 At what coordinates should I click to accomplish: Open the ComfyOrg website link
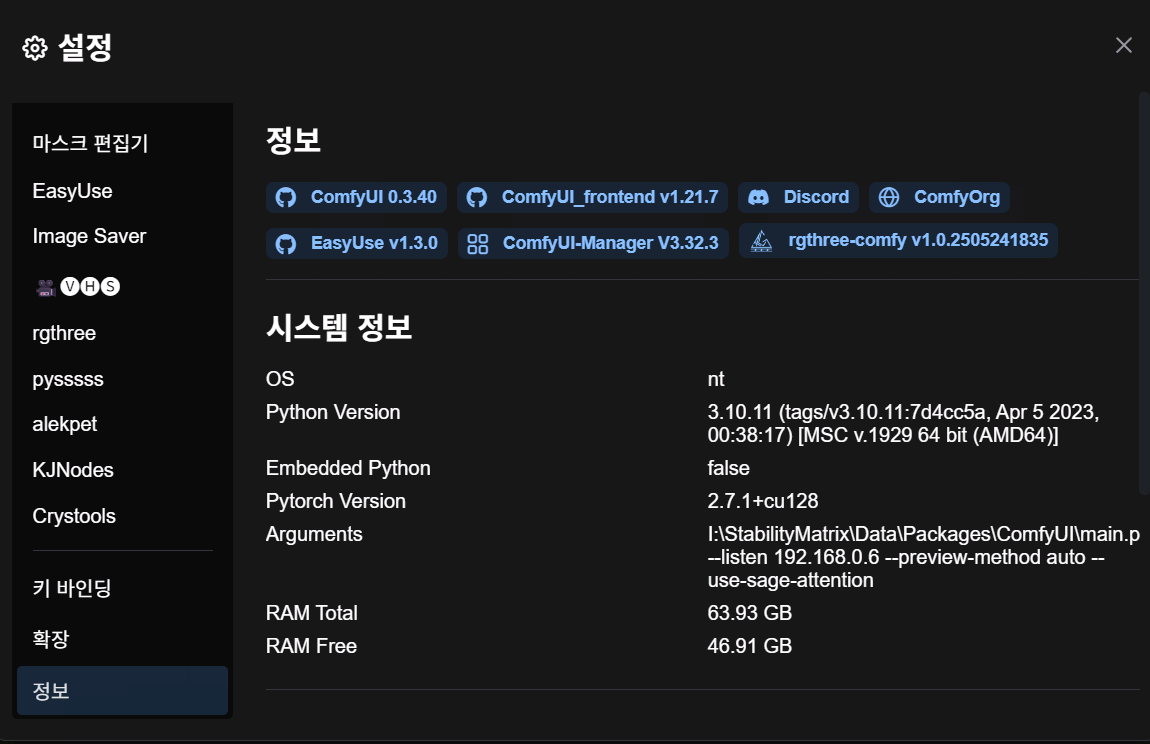coord(955,197)
